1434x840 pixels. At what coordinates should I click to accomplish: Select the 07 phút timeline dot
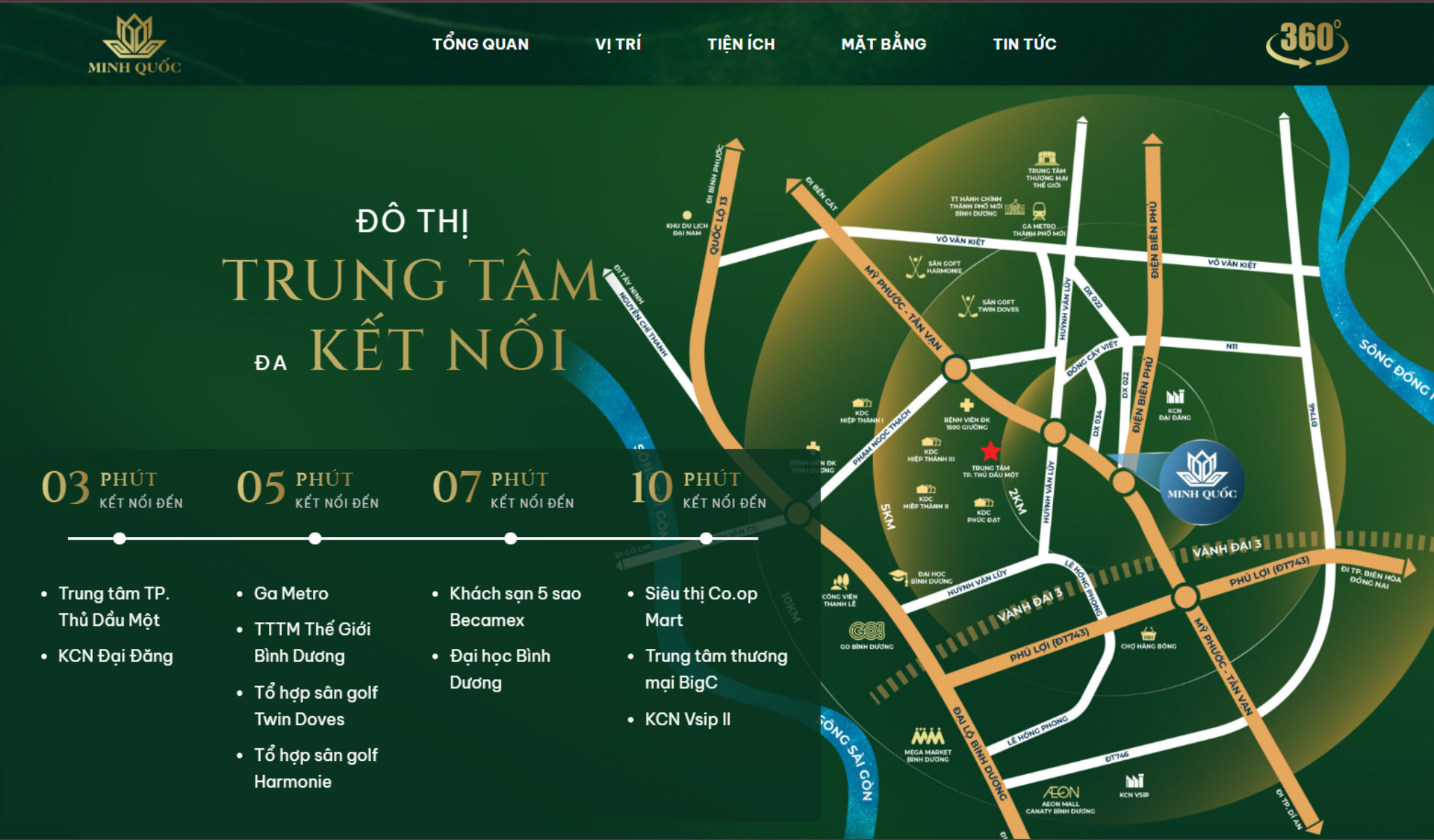coord(510,538)
